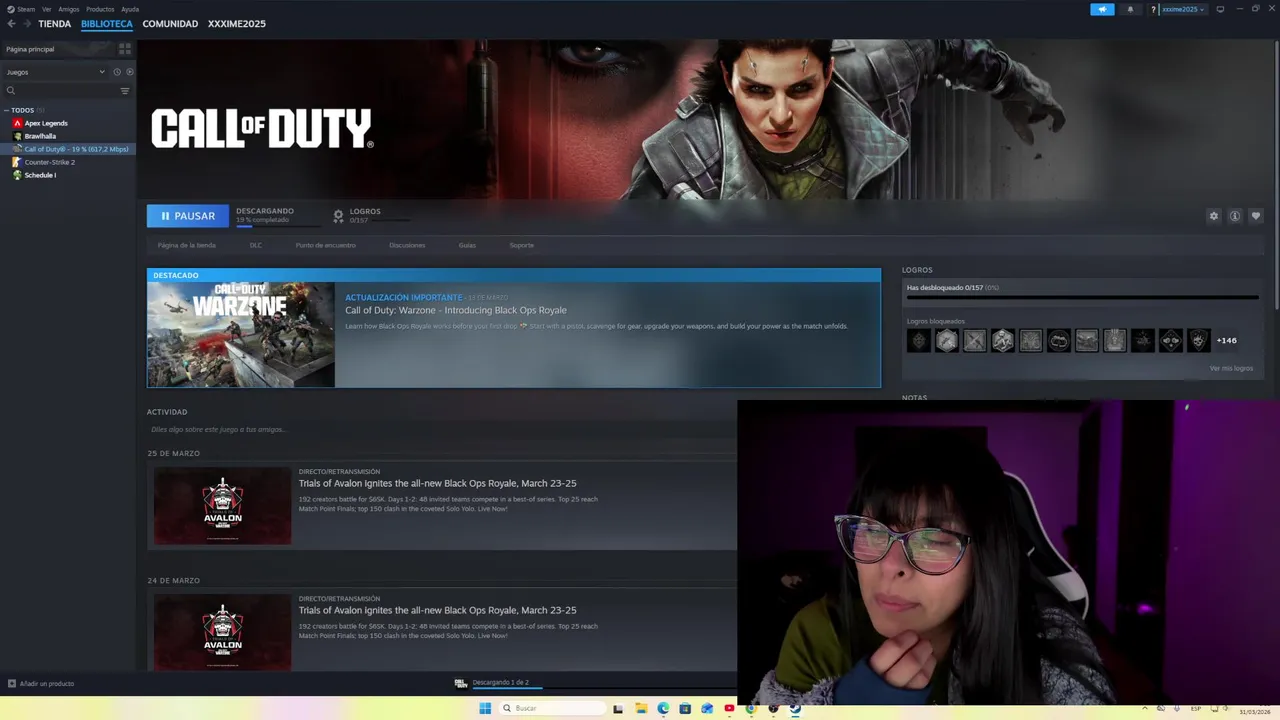Open the Juegos library filter dropdown
1280x720 pixels.
tap(55, 72)
